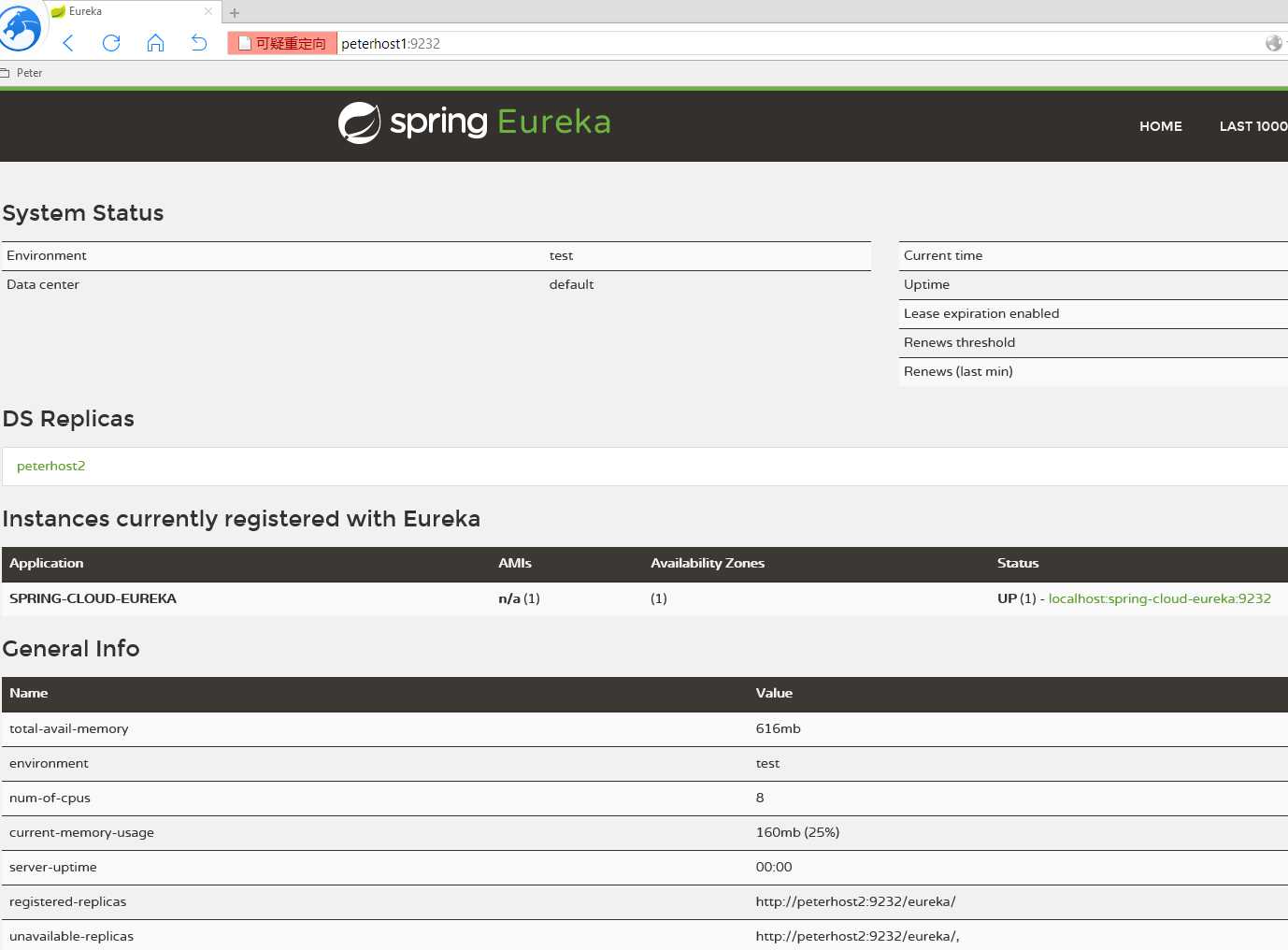Open the HOME navigation item
Screen dimensions: 1288x950
click(1161, 126)
